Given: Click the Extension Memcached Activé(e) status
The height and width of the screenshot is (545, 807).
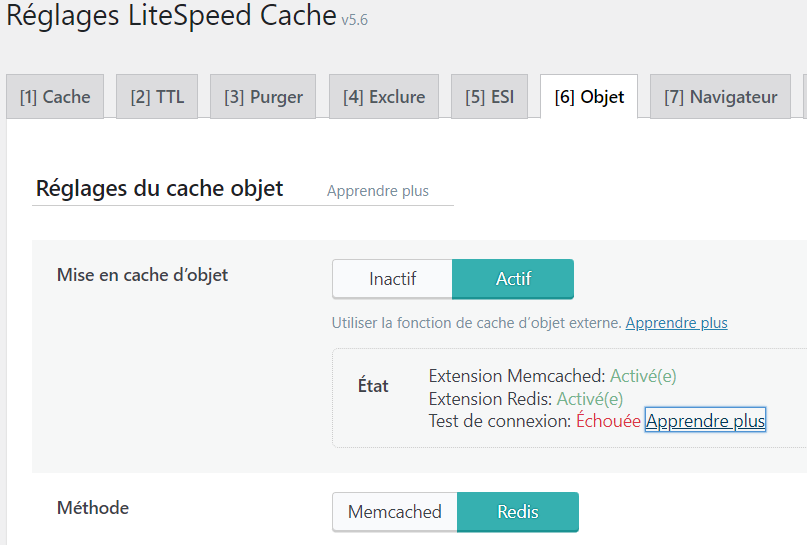Looking at the screenshot, I should 643,376.
